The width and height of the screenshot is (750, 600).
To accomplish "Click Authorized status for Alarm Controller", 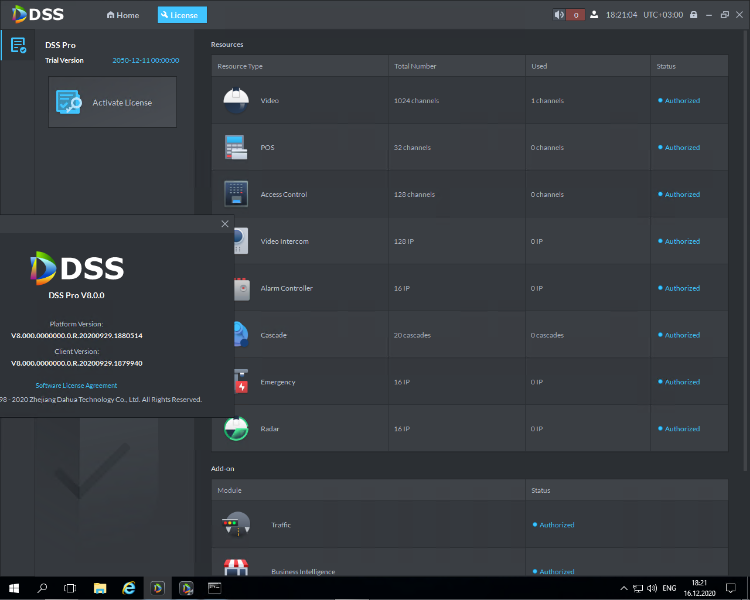I will (x=679, y=288).
